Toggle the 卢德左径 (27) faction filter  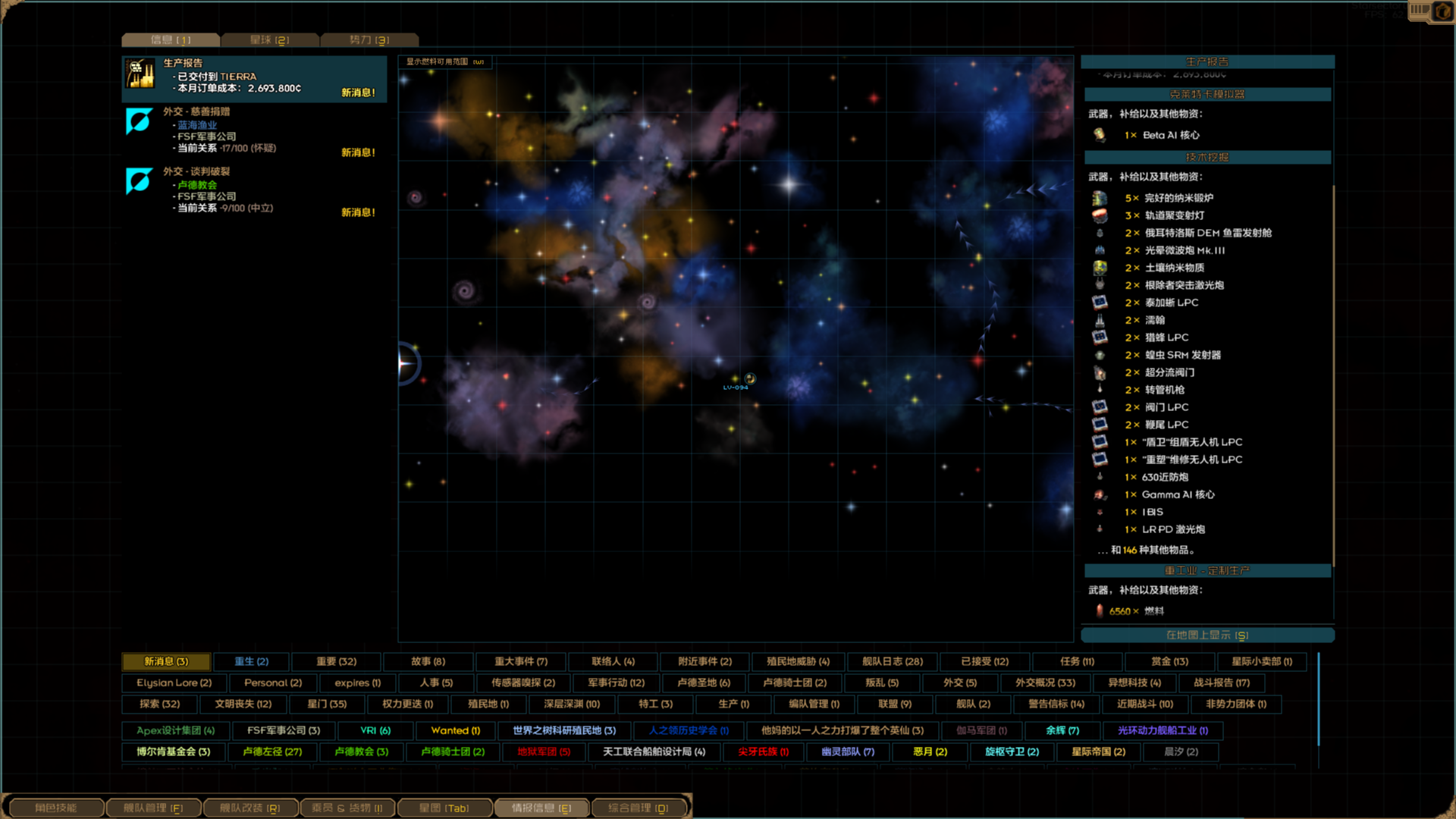[272, 752]
